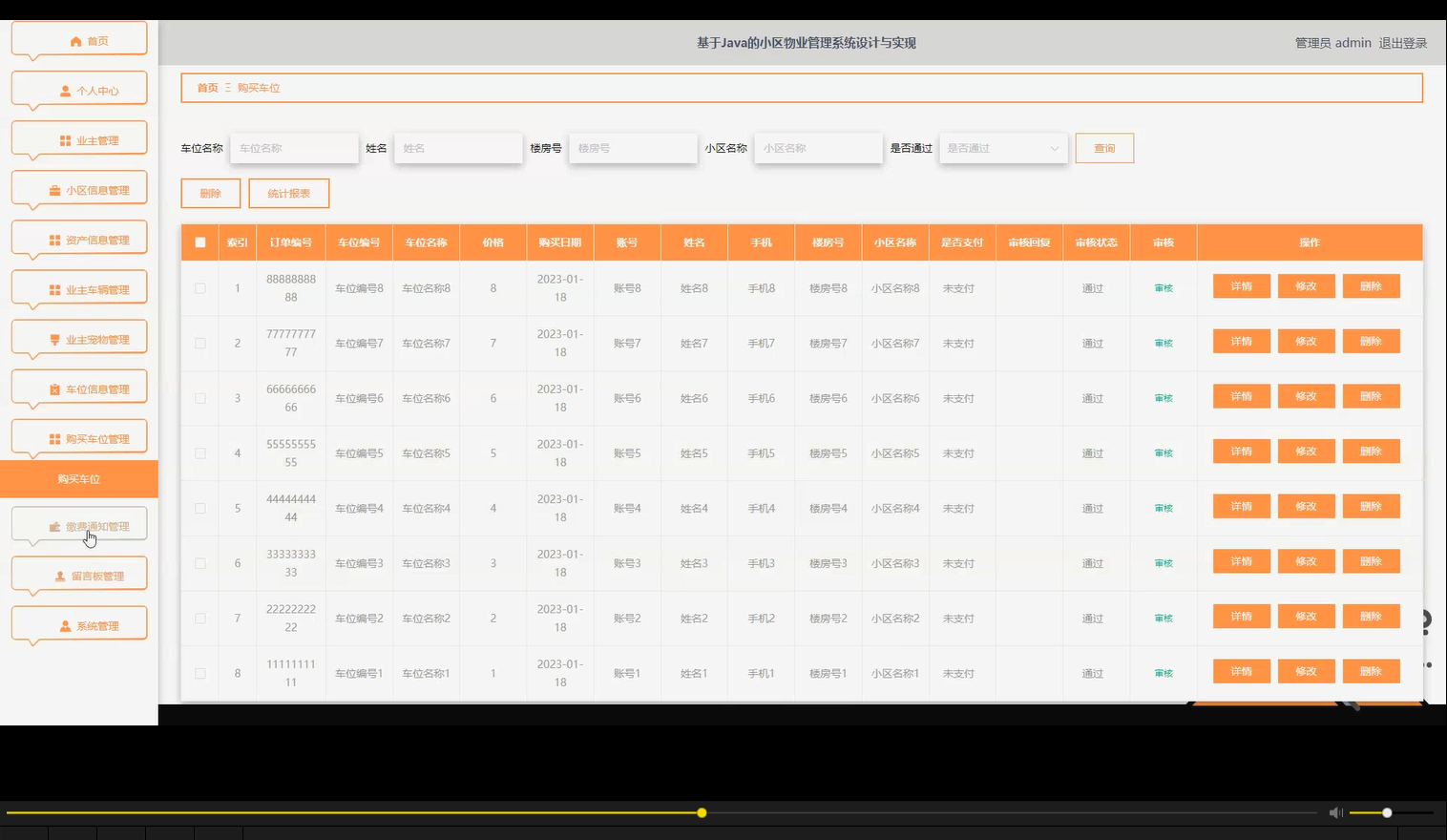Seek using the yellow video progress bar
The height and width of the screenshot is (840, 1447).
coord(661,812)
